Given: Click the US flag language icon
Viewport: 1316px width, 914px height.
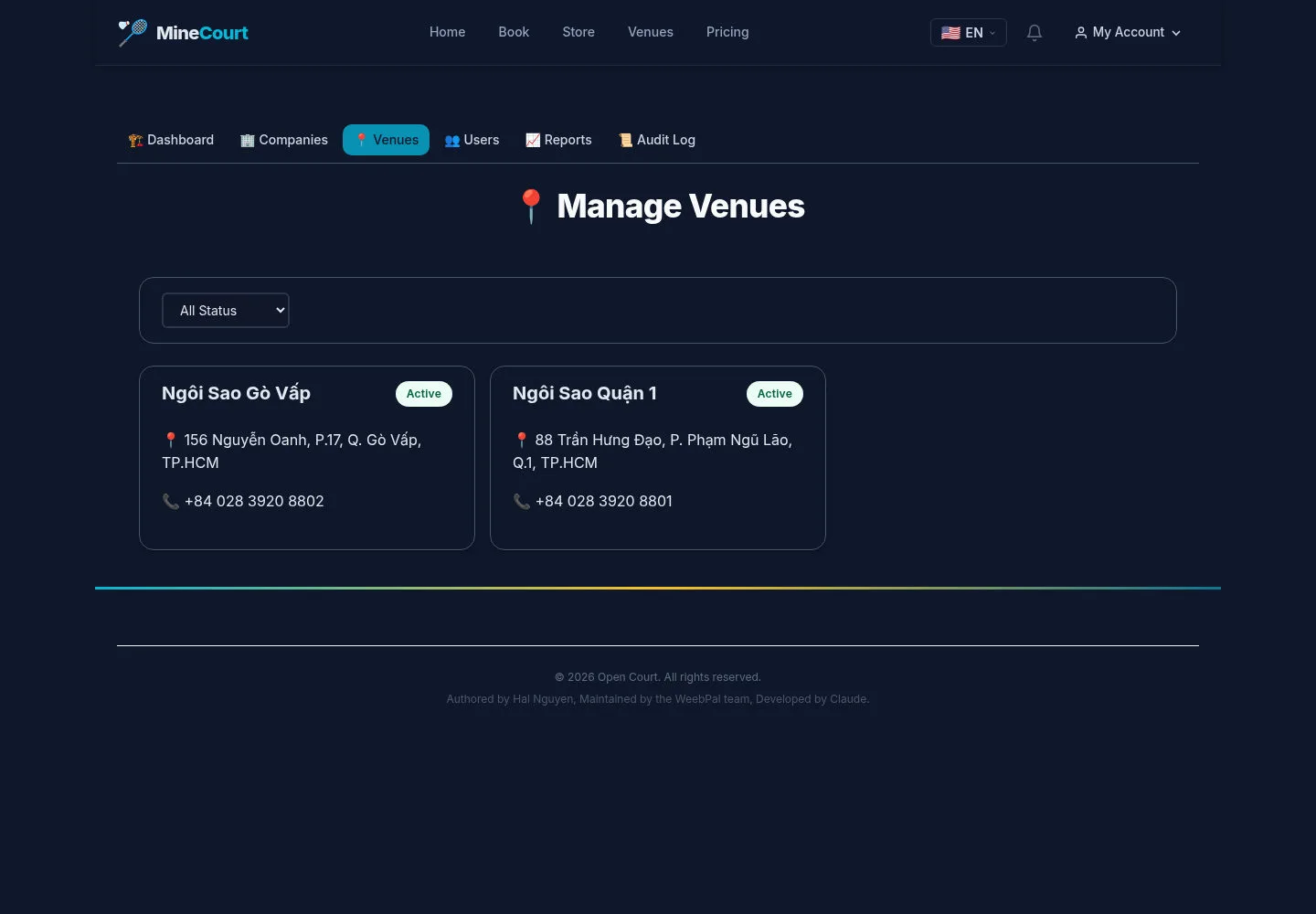Looking at the screenshot, I should (950, 33).
